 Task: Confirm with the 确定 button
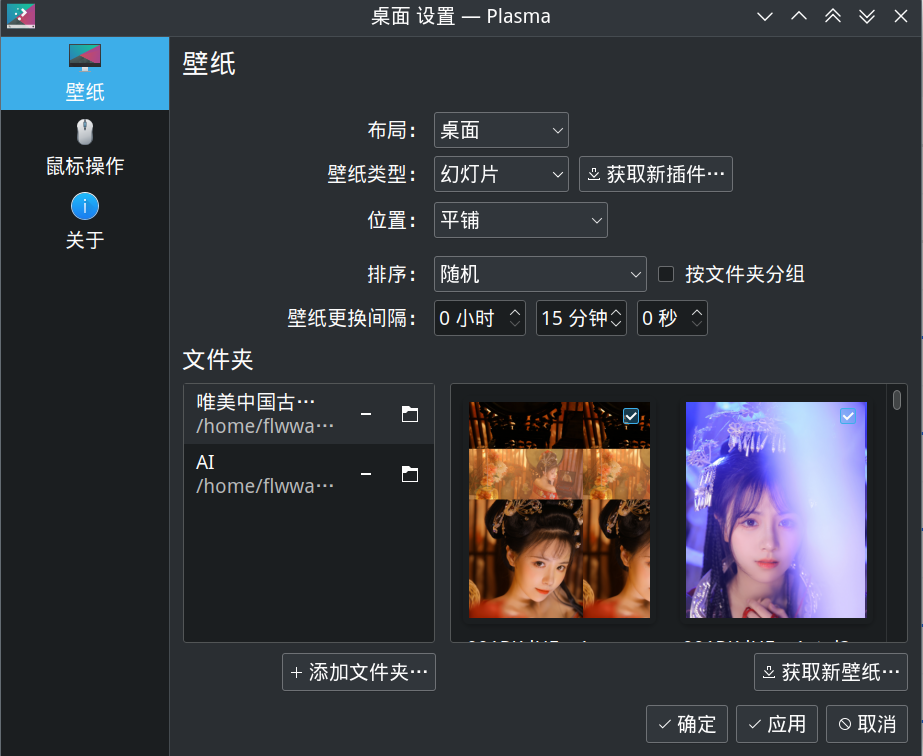pyautogui.click(x=687, y=724)
